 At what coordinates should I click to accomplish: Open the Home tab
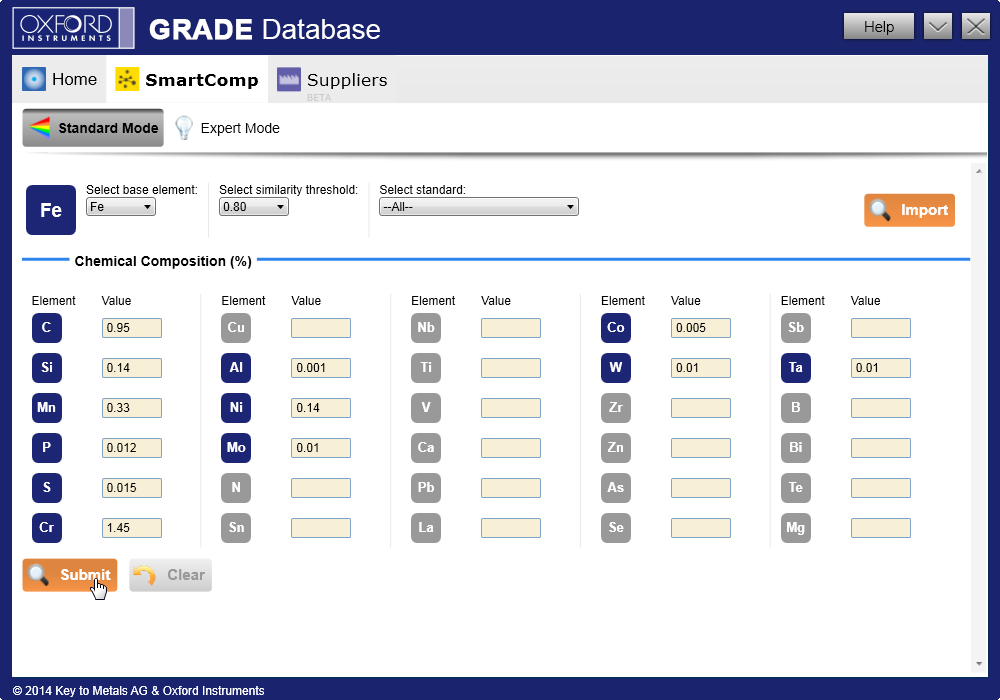point(60,79)
